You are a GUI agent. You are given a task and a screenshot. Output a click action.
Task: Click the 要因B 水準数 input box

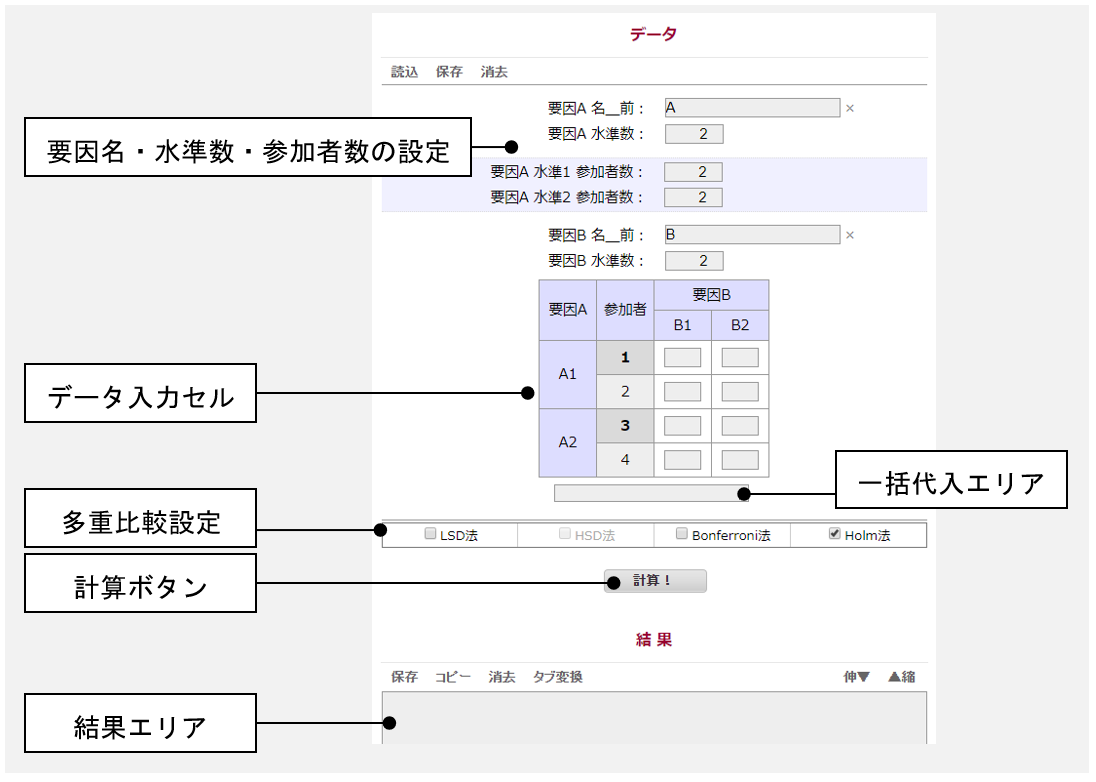click(693, 261)
